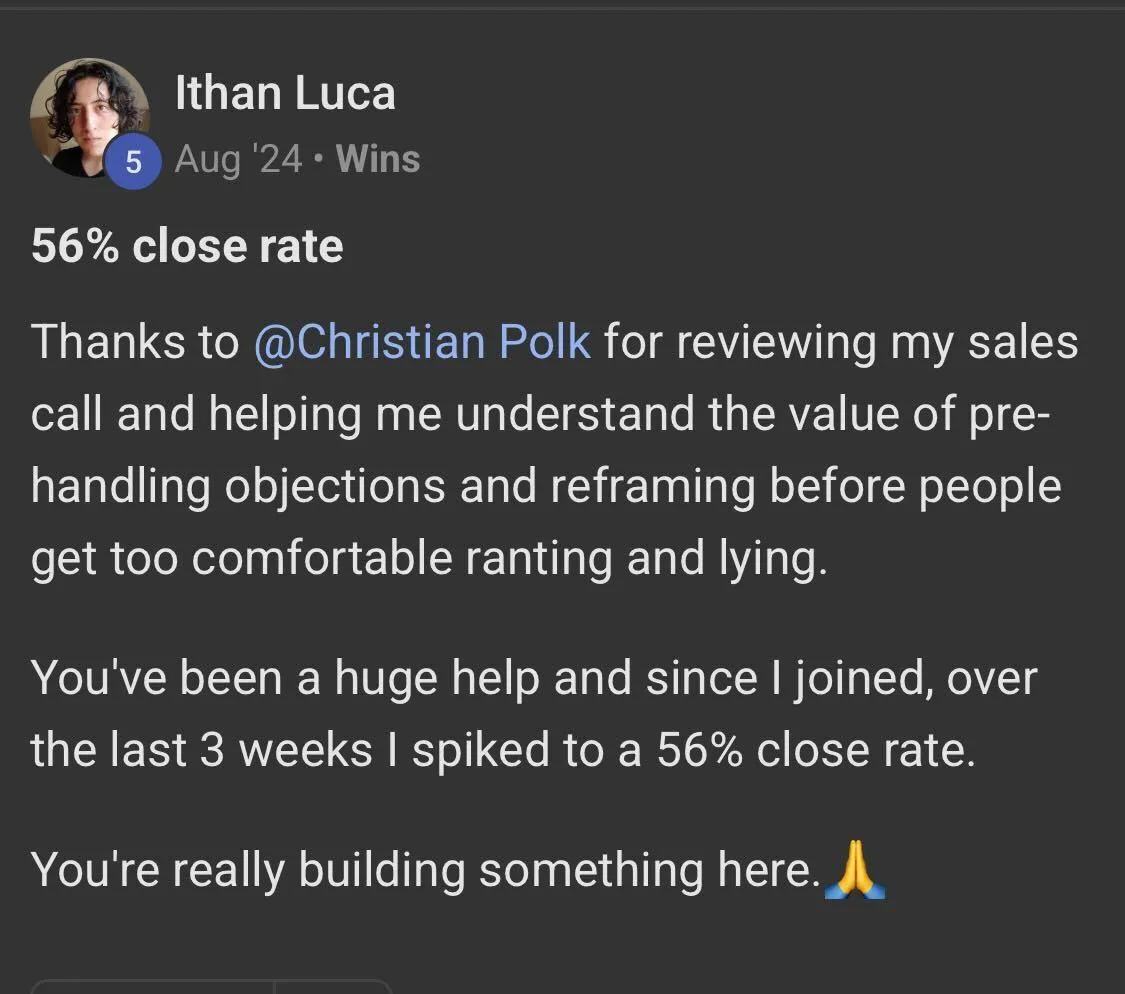This screenshot has height=994, width=1125.
Task: Click the level 5 badge on avatar
Action: click(x=133, y=161)
